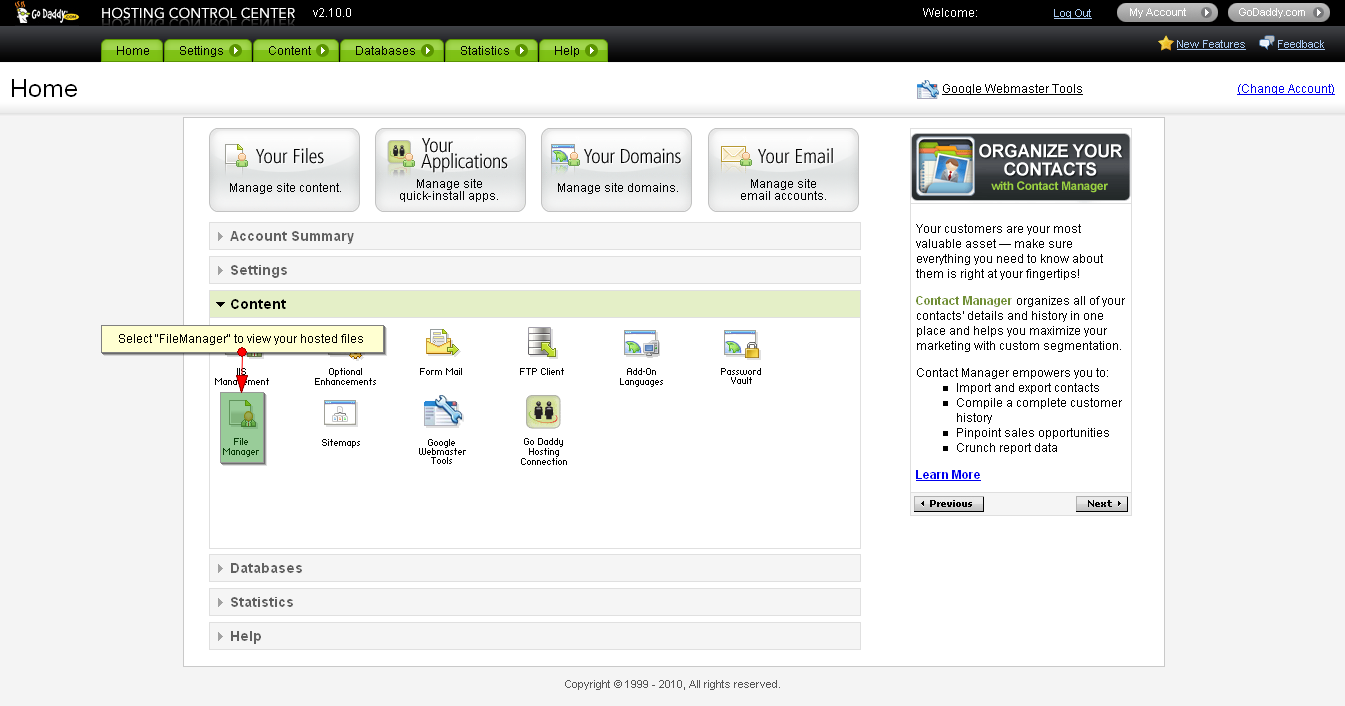Viewport: 1345px width, 706px height.
Task: Click the Log Out link
Action: pos(1072,13)
